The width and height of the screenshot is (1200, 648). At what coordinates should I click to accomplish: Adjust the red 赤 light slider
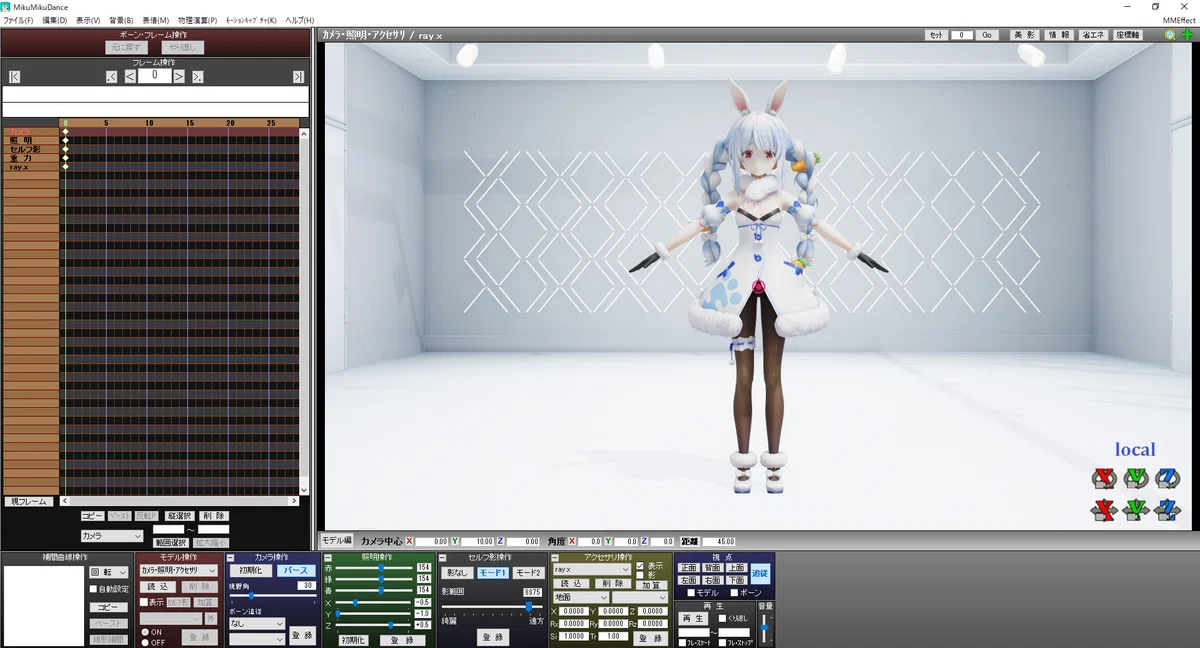pos(376,567)
